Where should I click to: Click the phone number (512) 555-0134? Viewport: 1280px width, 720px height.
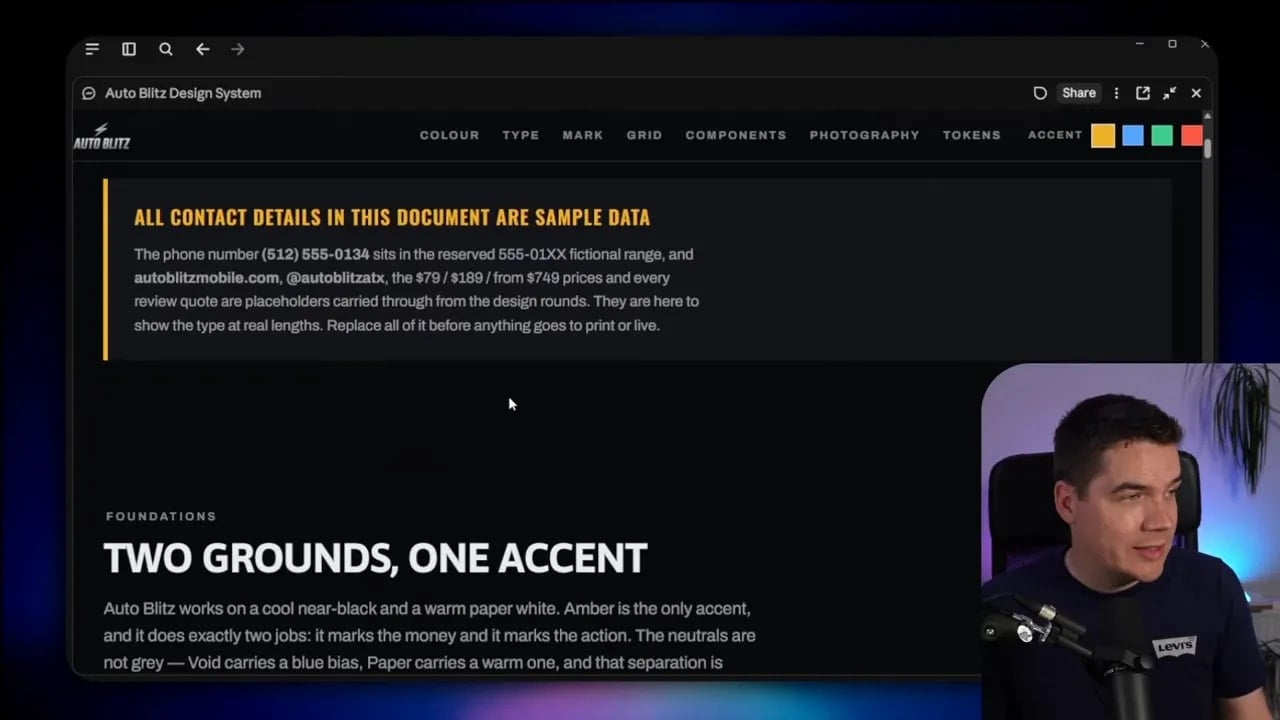(x=315, y=254)
